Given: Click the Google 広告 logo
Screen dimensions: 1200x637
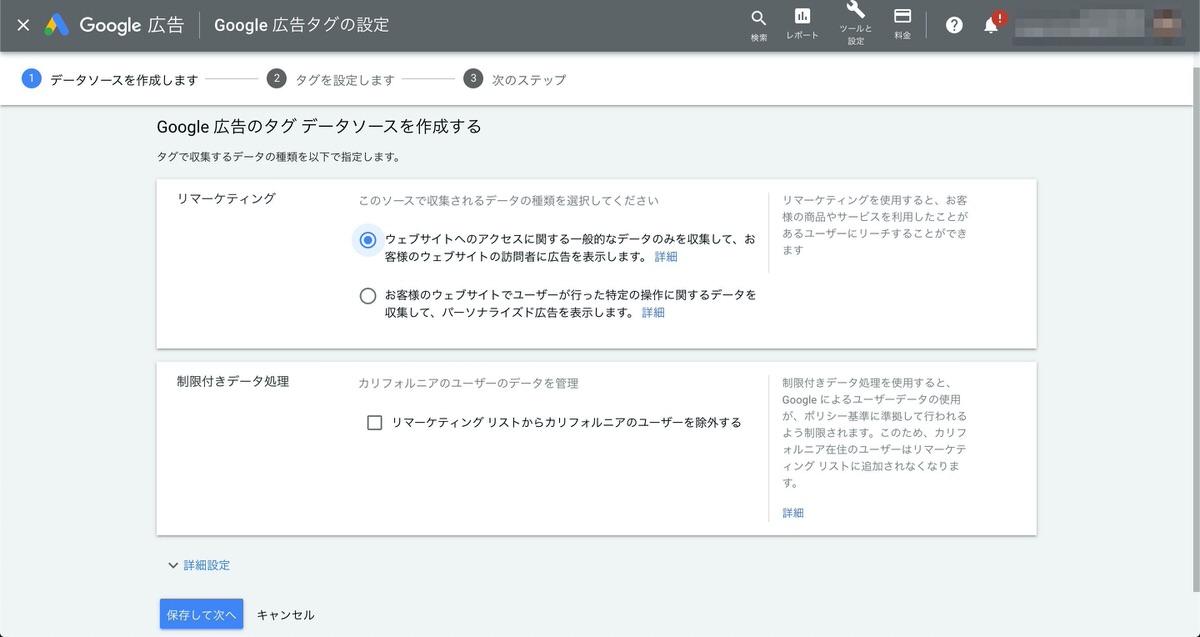Looking at the screenshot, I should (114, 25).
